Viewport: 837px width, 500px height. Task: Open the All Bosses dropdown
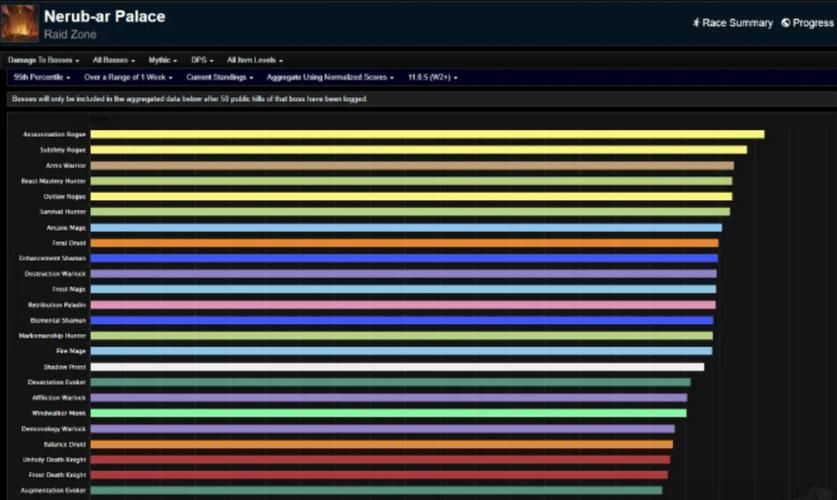[114, 60]
